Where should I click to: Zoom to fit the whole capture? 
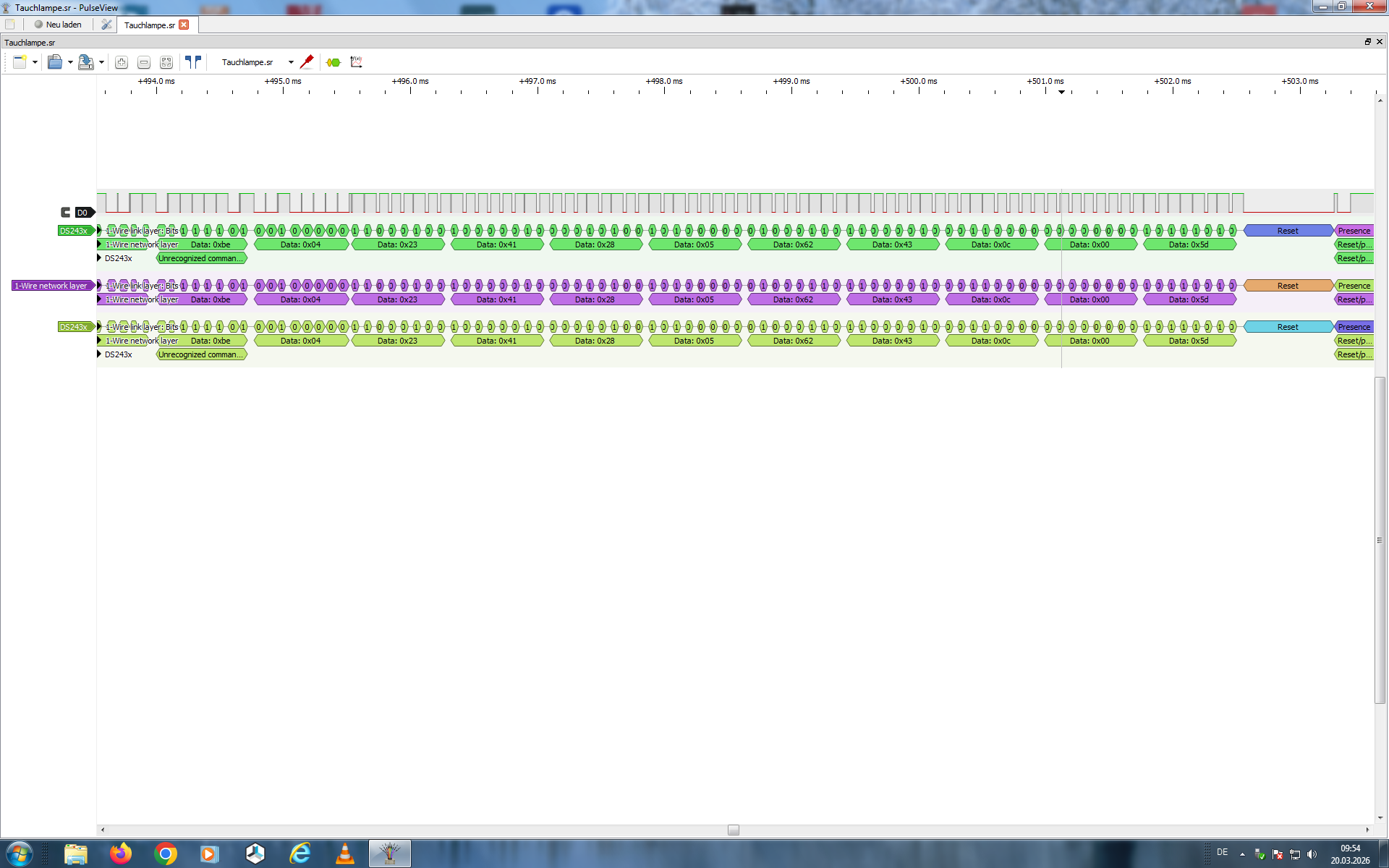click(x=166, y=62)
